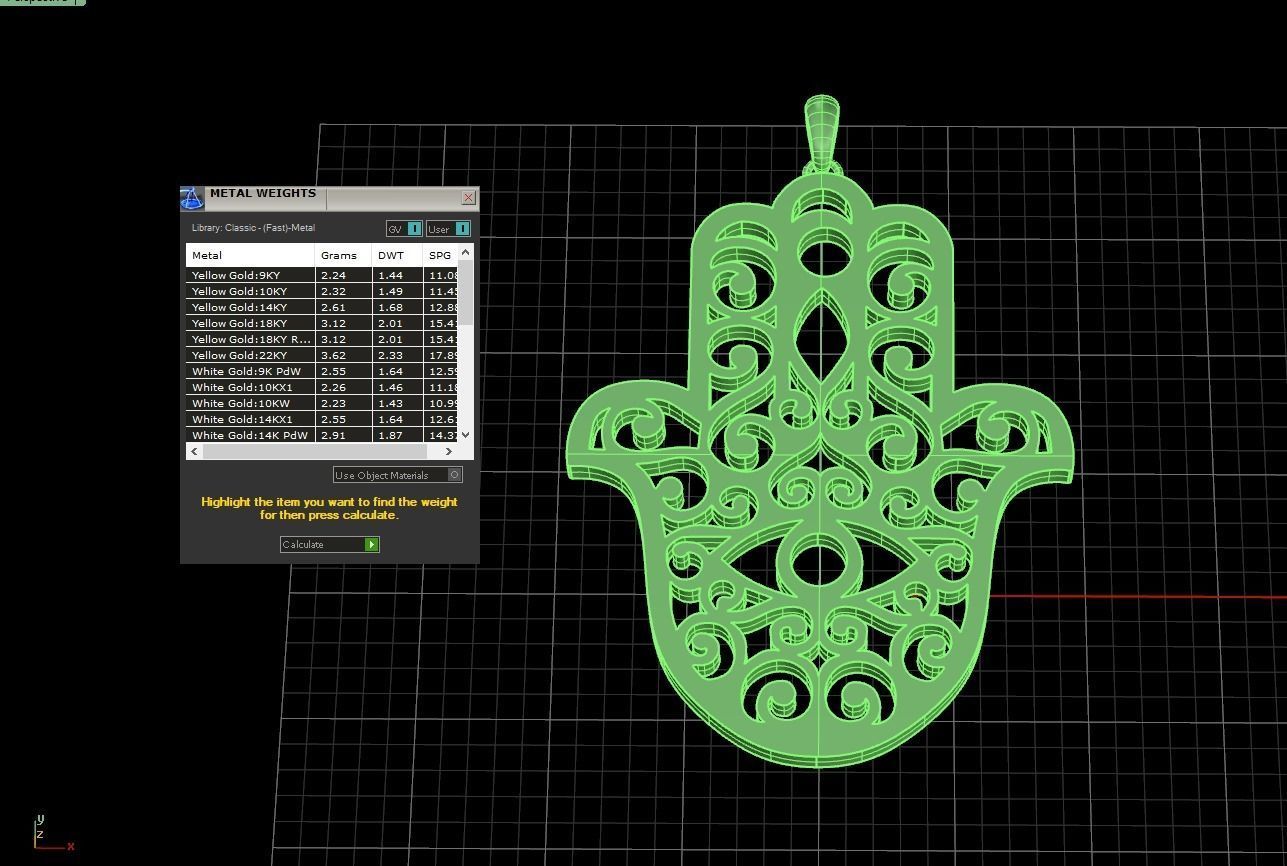Sort by the Grams column header
Image resolution: width=1287 pixels, height=866 pixels.
tap(343, 255)
